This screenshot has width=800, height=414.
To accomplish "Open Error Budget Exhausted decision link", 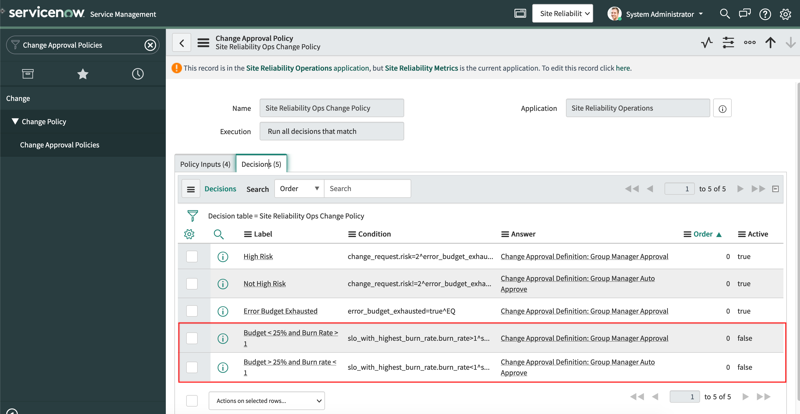I will tap(281, 311).
